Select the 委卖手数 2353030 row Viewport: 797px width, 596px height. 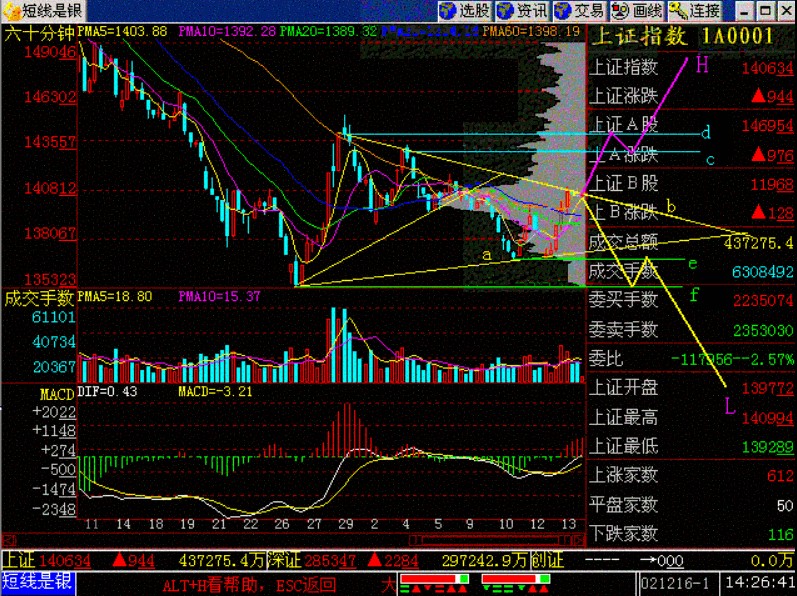tap(691, 330)
